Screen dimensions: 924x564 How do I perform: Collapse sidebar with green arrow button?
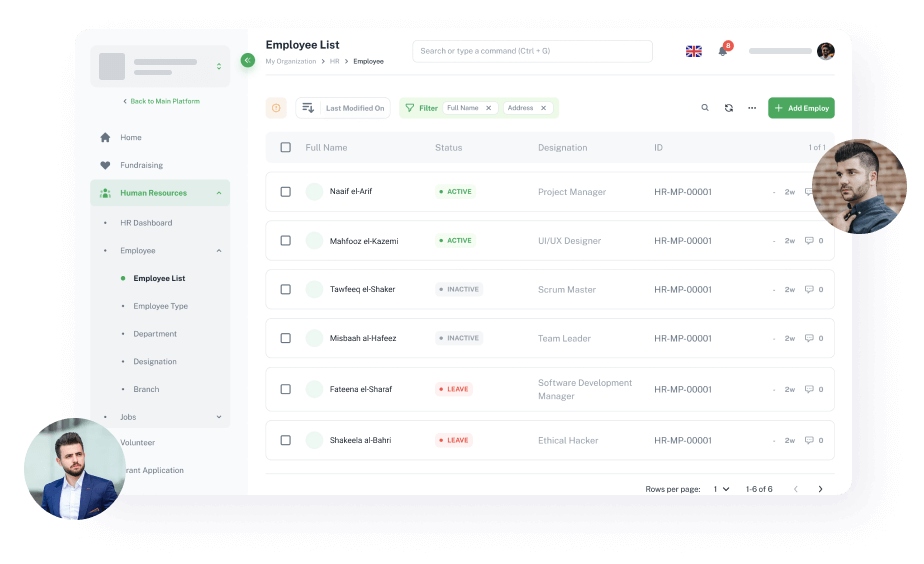pyautogui.click(x=247, y=61)
